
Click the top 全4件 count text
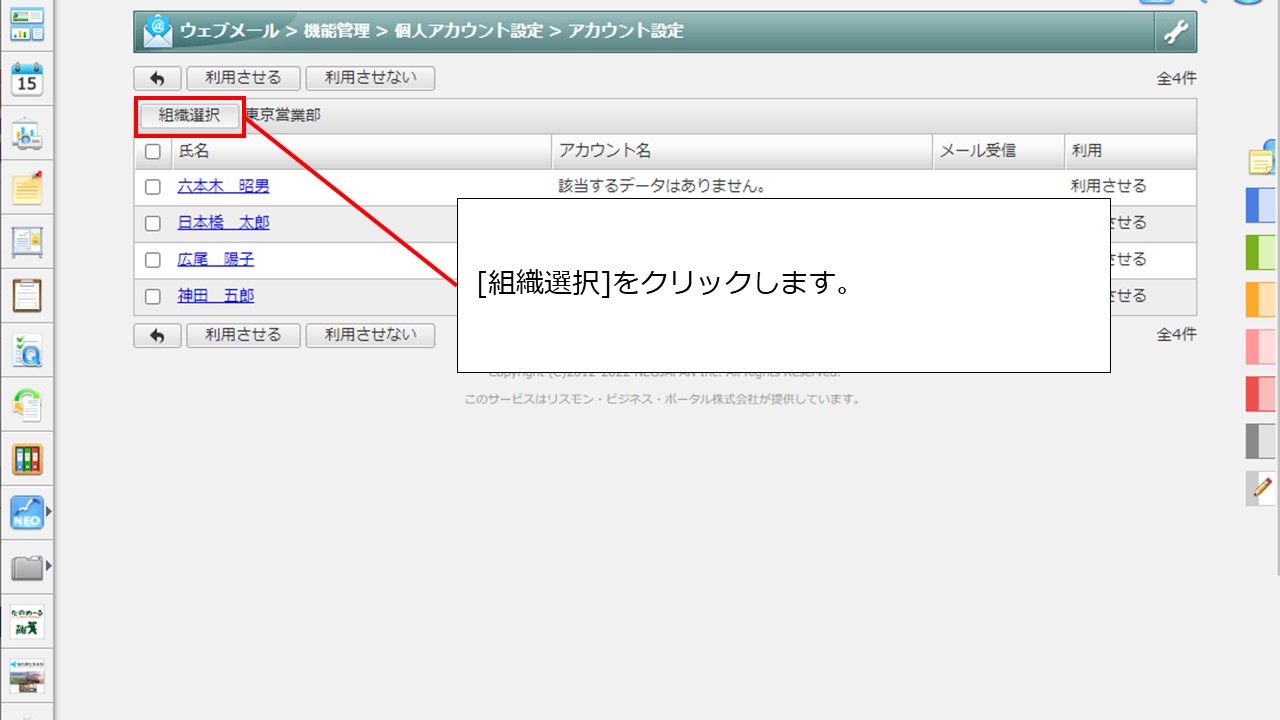coord(1176,79)
